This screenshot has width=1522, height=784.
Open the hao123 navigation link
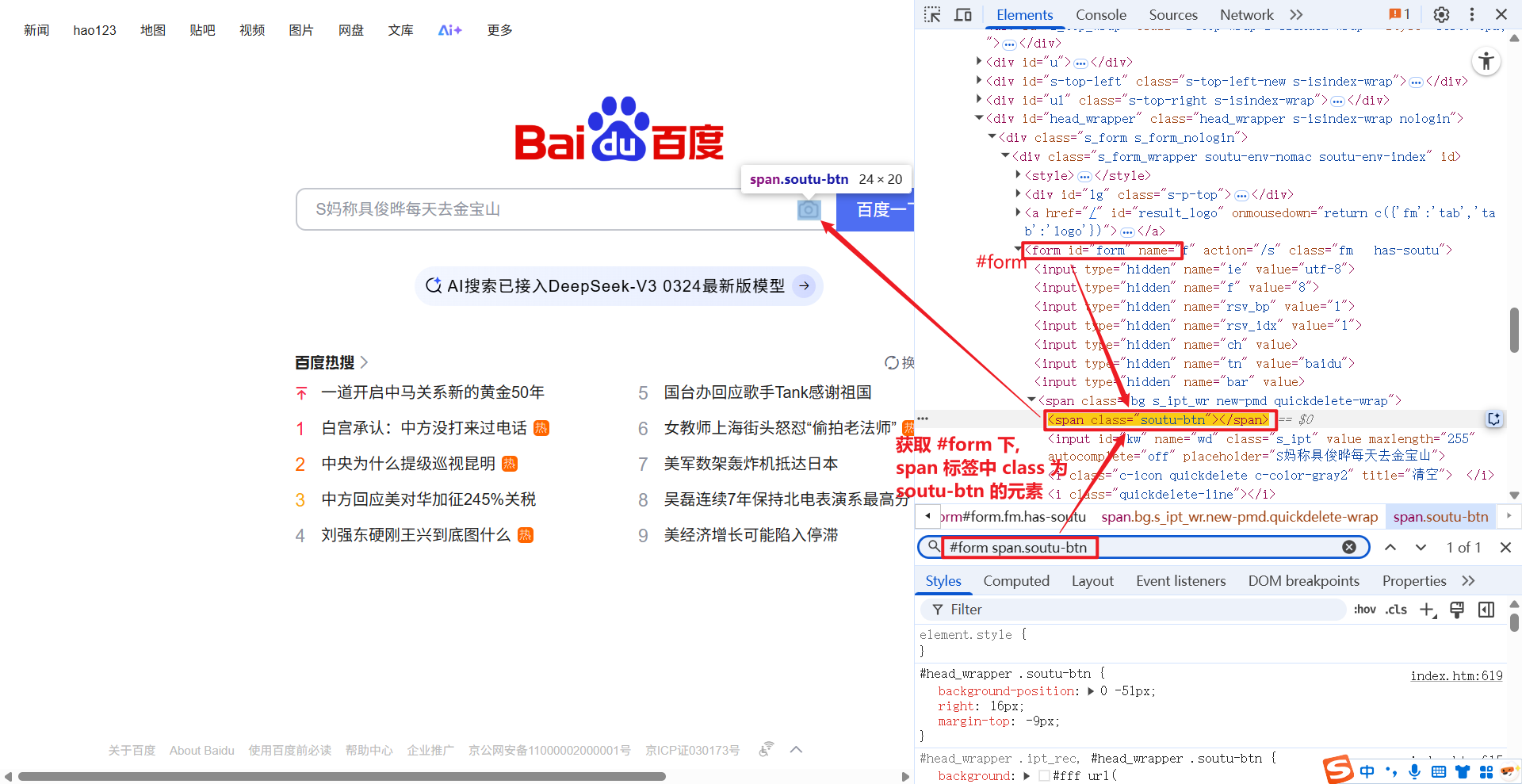pyautogui.click(x=94, y=30)
